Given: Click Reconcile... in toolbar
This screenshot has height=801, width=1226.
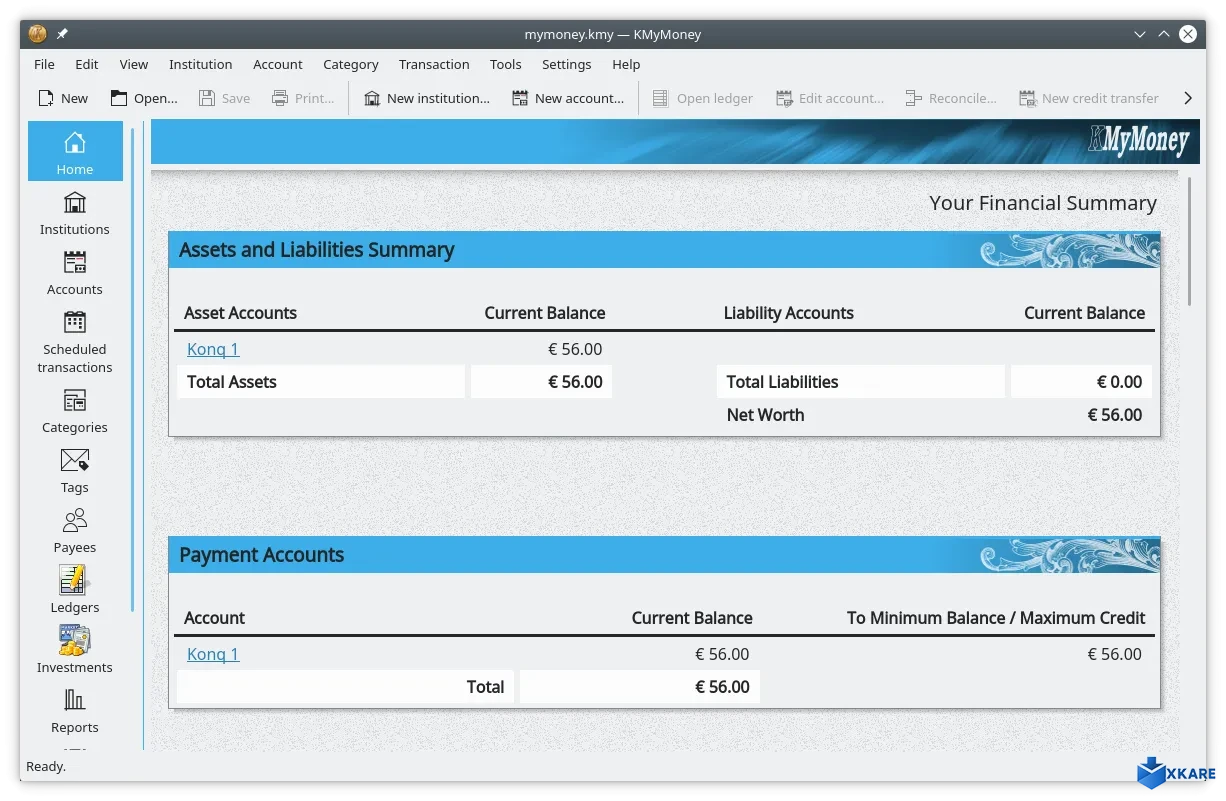Looking at the screenshot, I should tap(951, 98).
